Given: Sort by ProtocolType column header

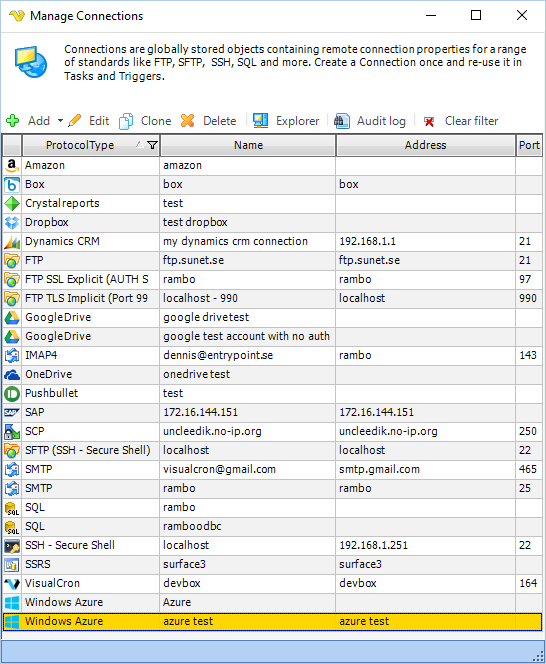Looking at the screenshot, I should point(80,145).
